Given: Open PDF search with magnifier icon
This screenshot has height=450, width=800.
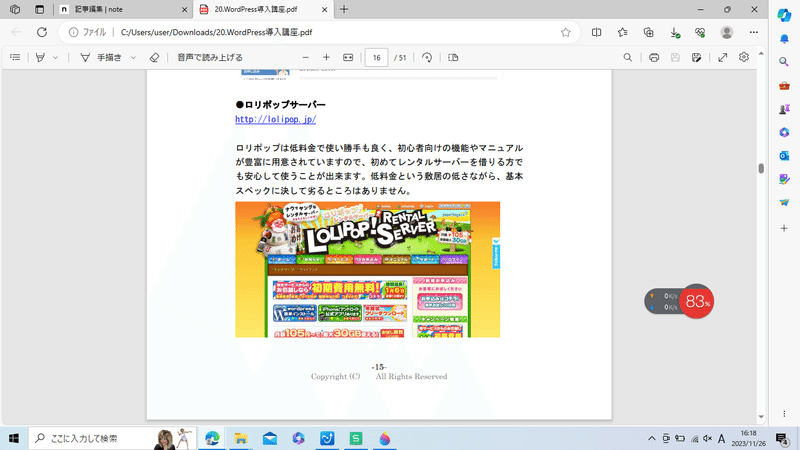Looking at the screenshot, I should coord(628,58).
